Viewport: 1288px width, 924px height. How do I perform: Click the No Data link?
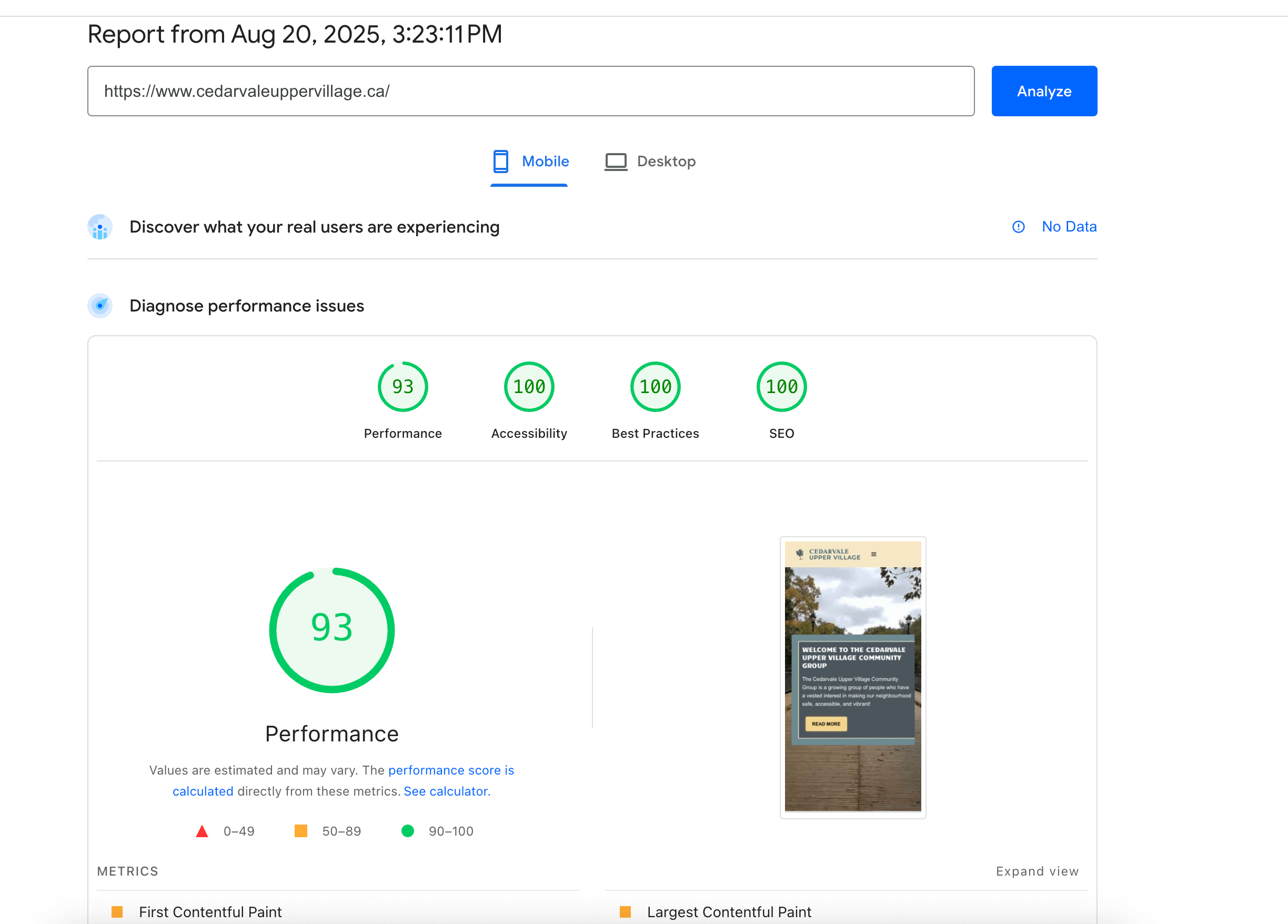point(1069,227)
